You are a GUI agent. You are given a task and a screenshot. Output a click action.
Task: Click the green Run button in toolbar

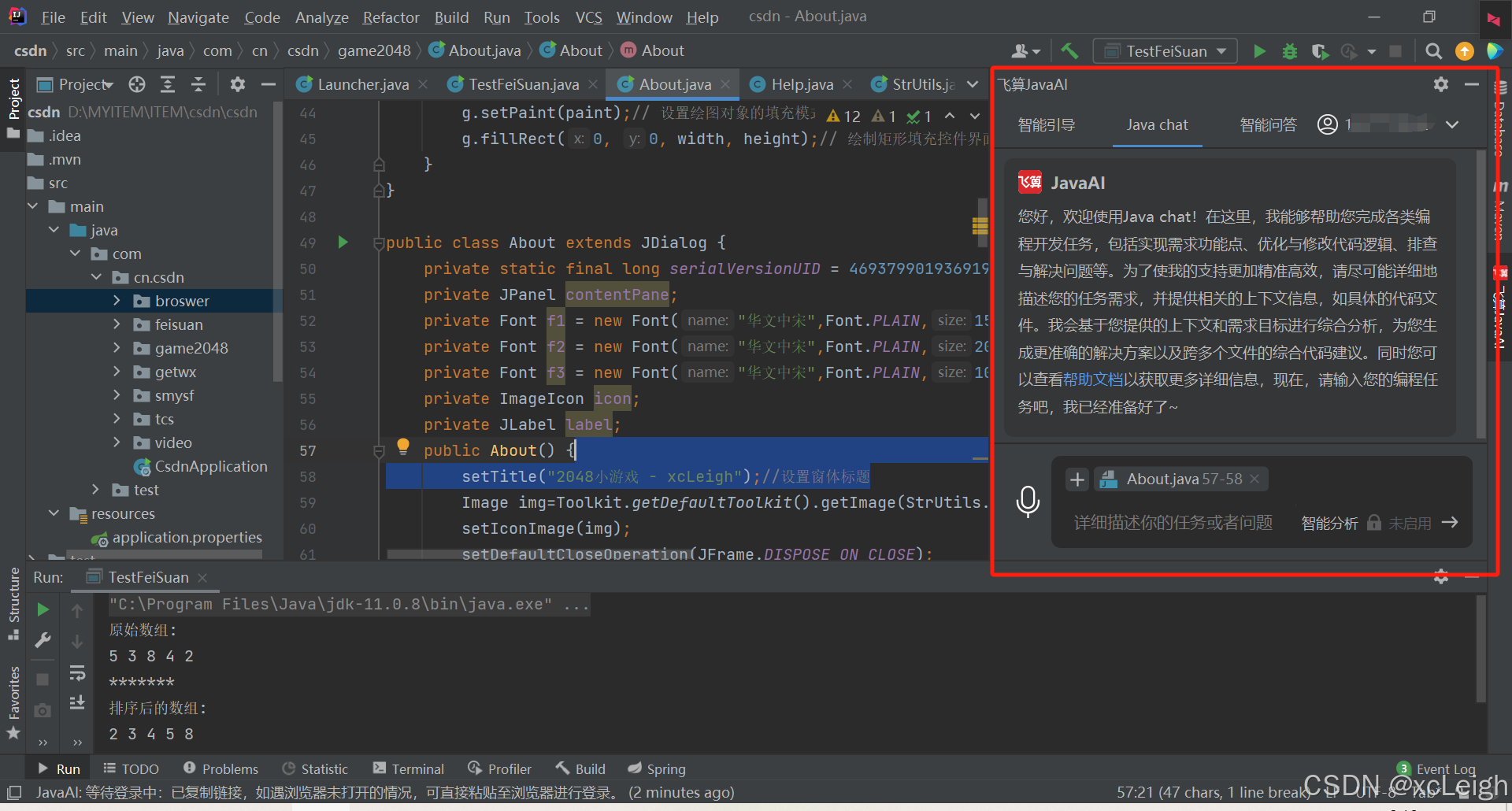click(1259, 51)
